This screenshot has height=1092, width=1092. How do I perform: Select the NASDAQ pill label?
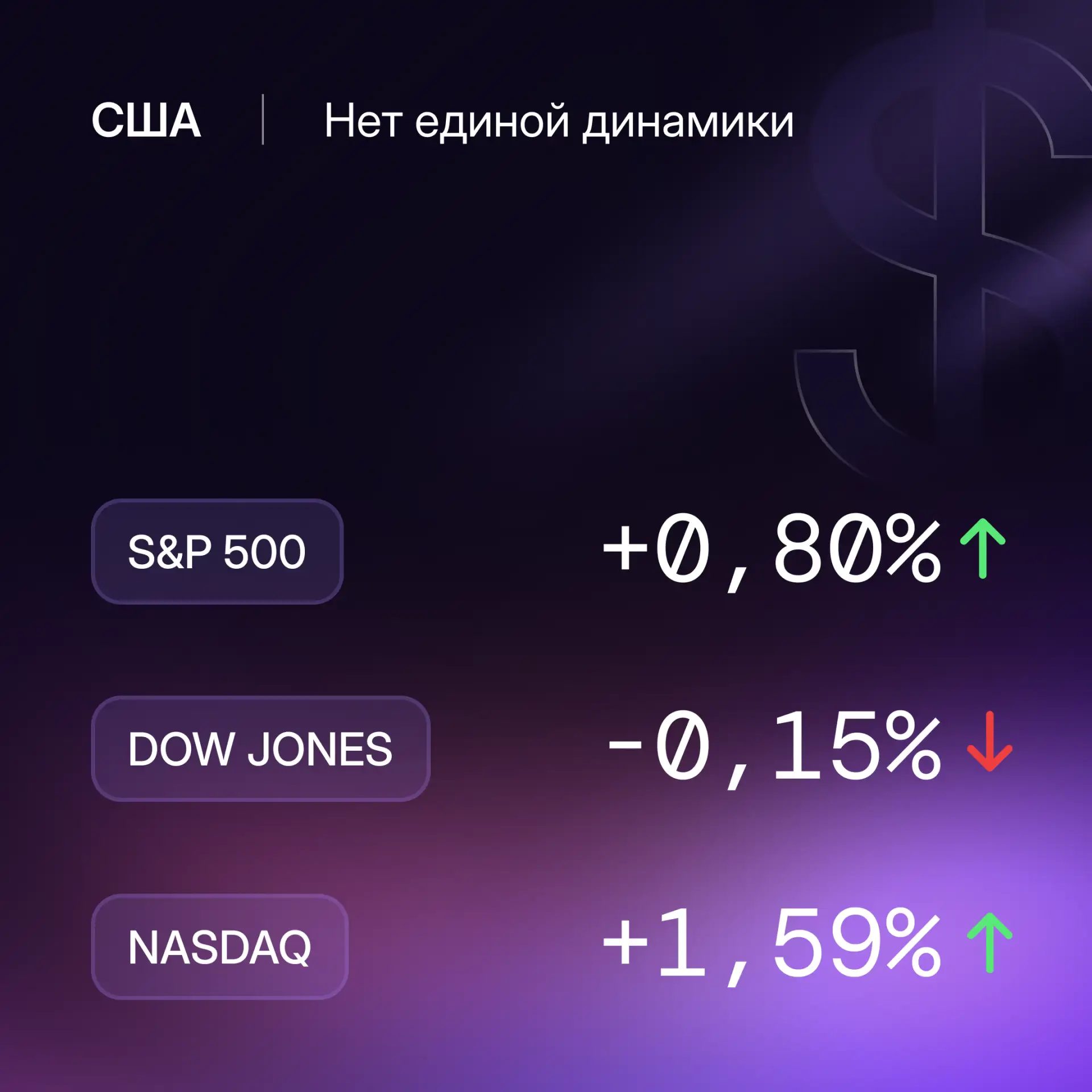220,946
